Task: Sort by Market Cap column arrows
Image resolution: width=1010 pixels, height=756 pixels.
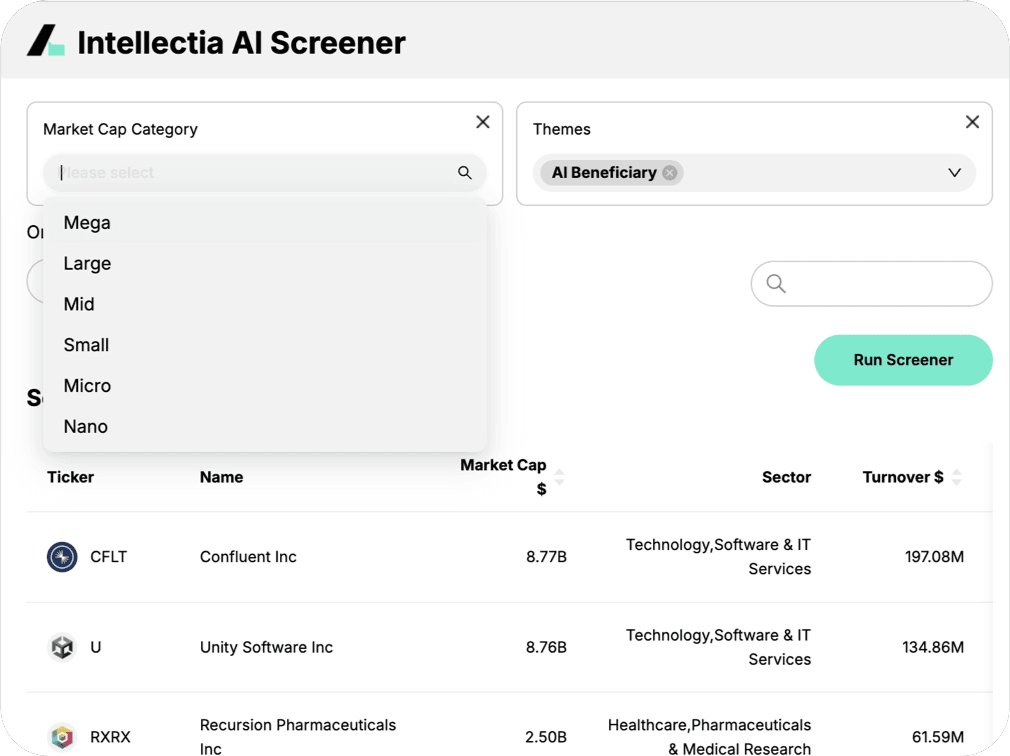Action: coord(560,477)
